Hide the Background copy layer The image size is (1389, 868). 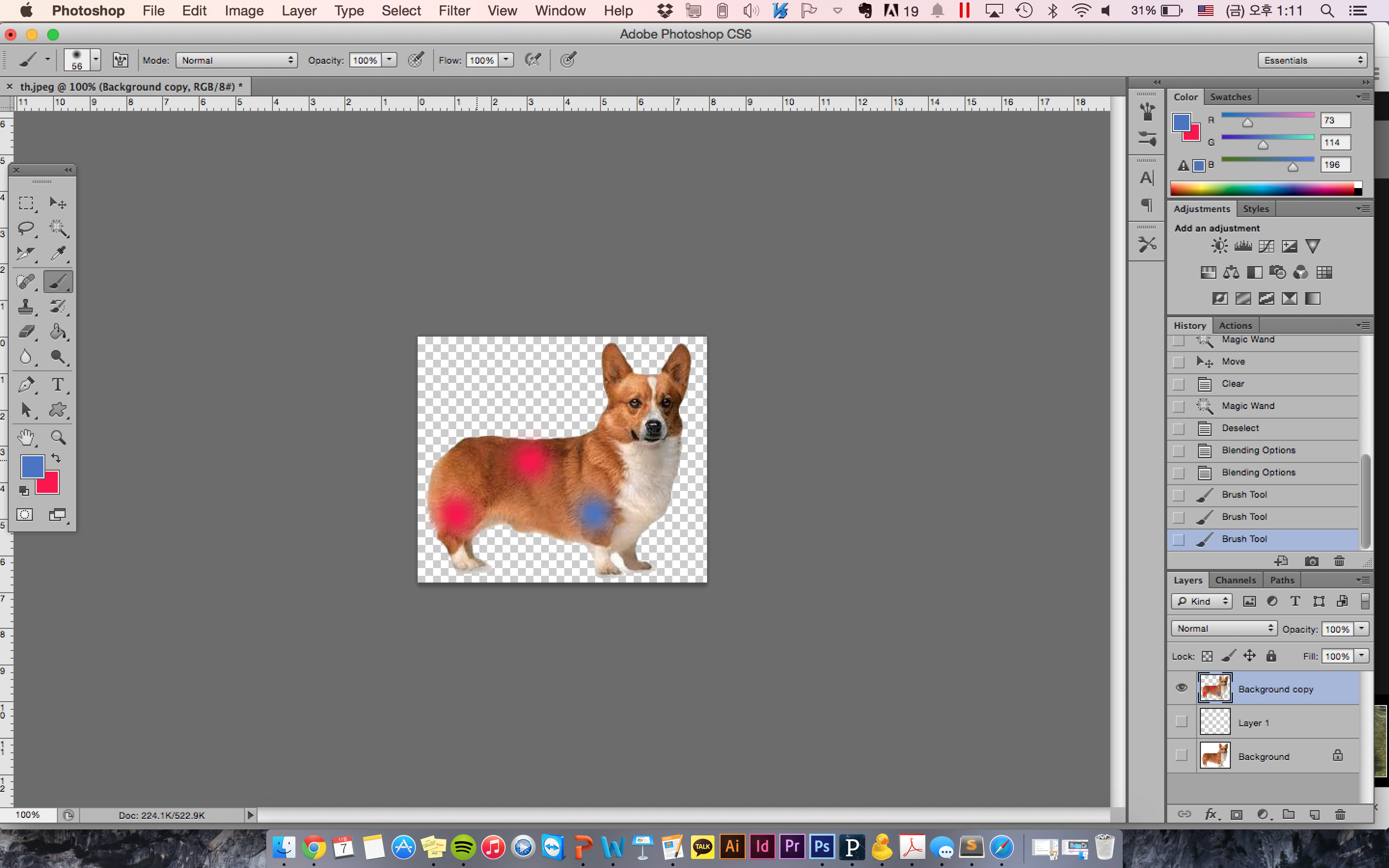click(1181, 688)
